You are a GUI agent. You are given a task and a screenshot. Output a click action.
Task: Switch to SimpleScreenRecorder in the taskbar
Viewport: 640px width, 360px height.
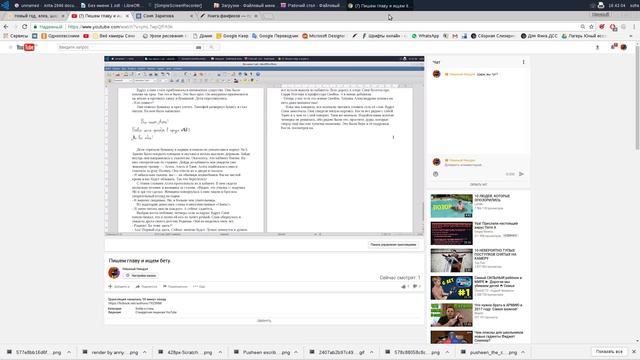click(178, 5)
